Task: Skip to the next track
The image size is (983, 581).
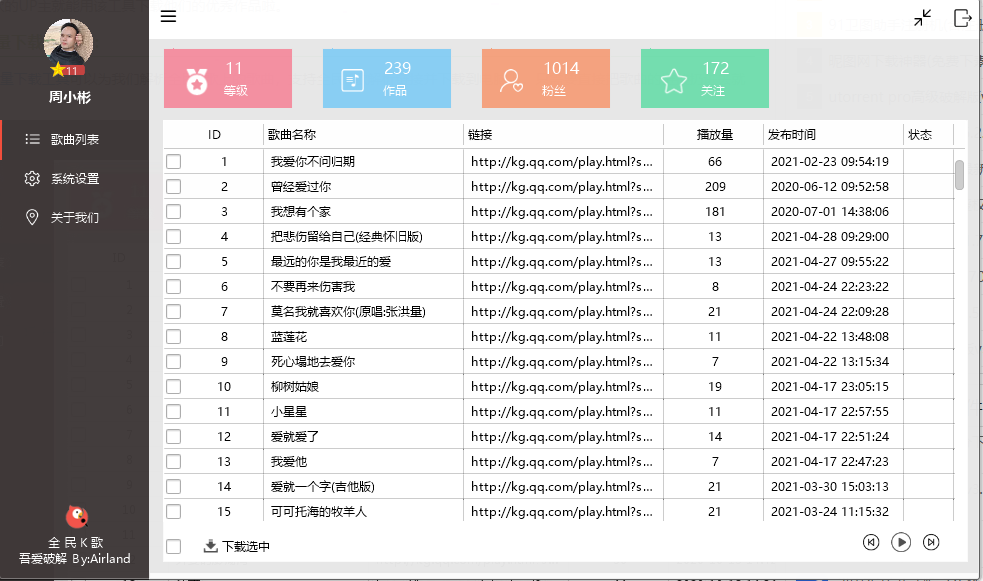Action: 931,542
